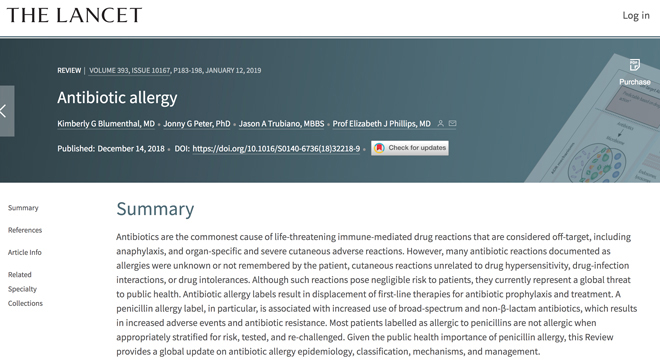Select author Kimberly G Blumenthal, MD
This screenshot has height=363, width=660.
(x=106, y=124)
